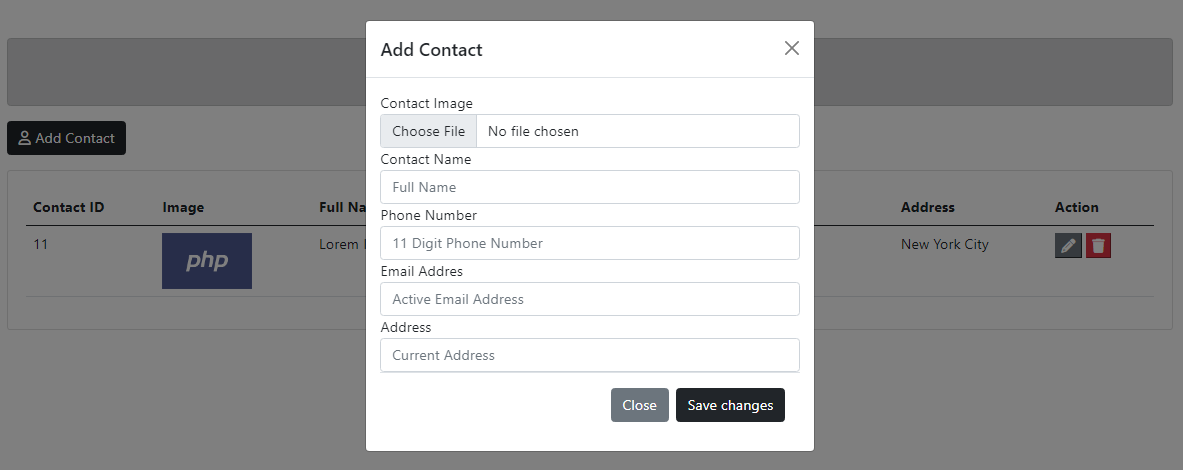Focus the Full Name input field

point(589,187)
